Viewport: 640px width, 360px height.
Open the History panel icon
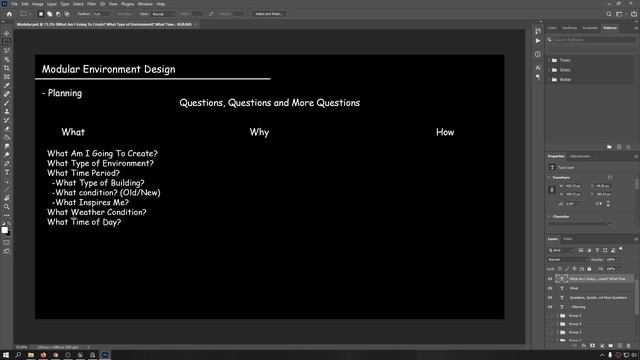click(538, 31)
